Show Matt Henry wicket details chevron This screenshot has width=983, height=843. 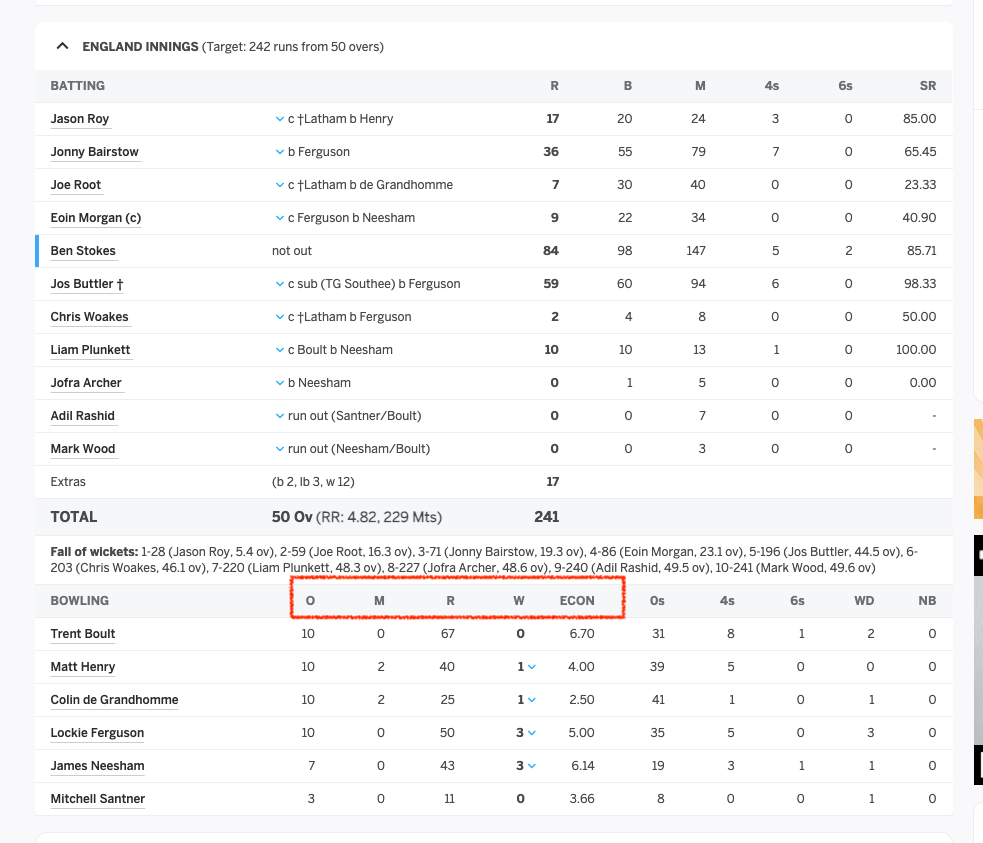[x=532, y=667]
